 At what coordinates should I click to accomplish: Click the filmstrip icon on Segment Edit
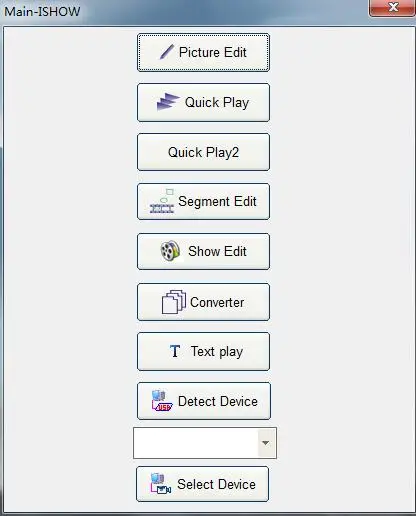tap(162, 201)
